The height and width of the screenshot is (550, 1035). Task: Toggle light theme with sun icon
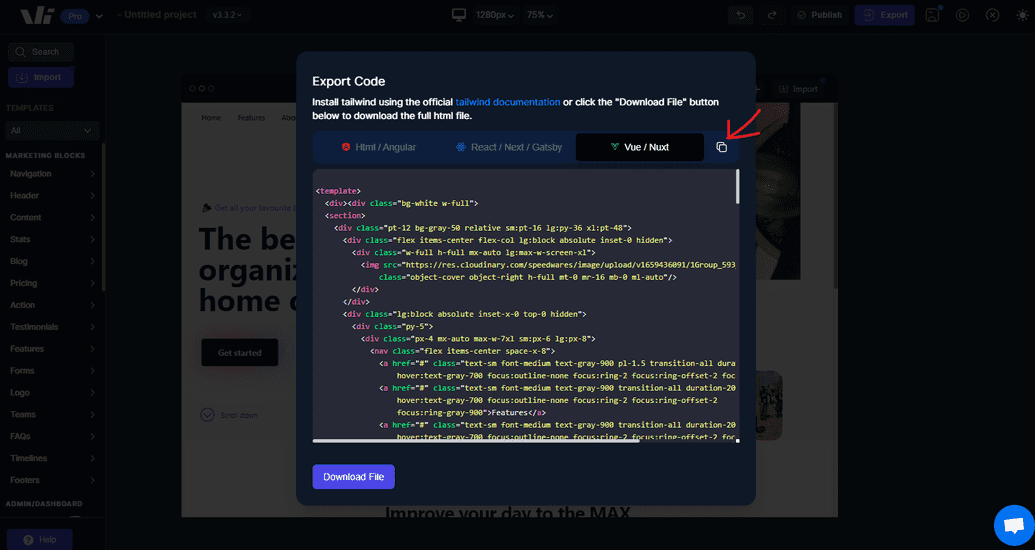[x=1022, y=15]
